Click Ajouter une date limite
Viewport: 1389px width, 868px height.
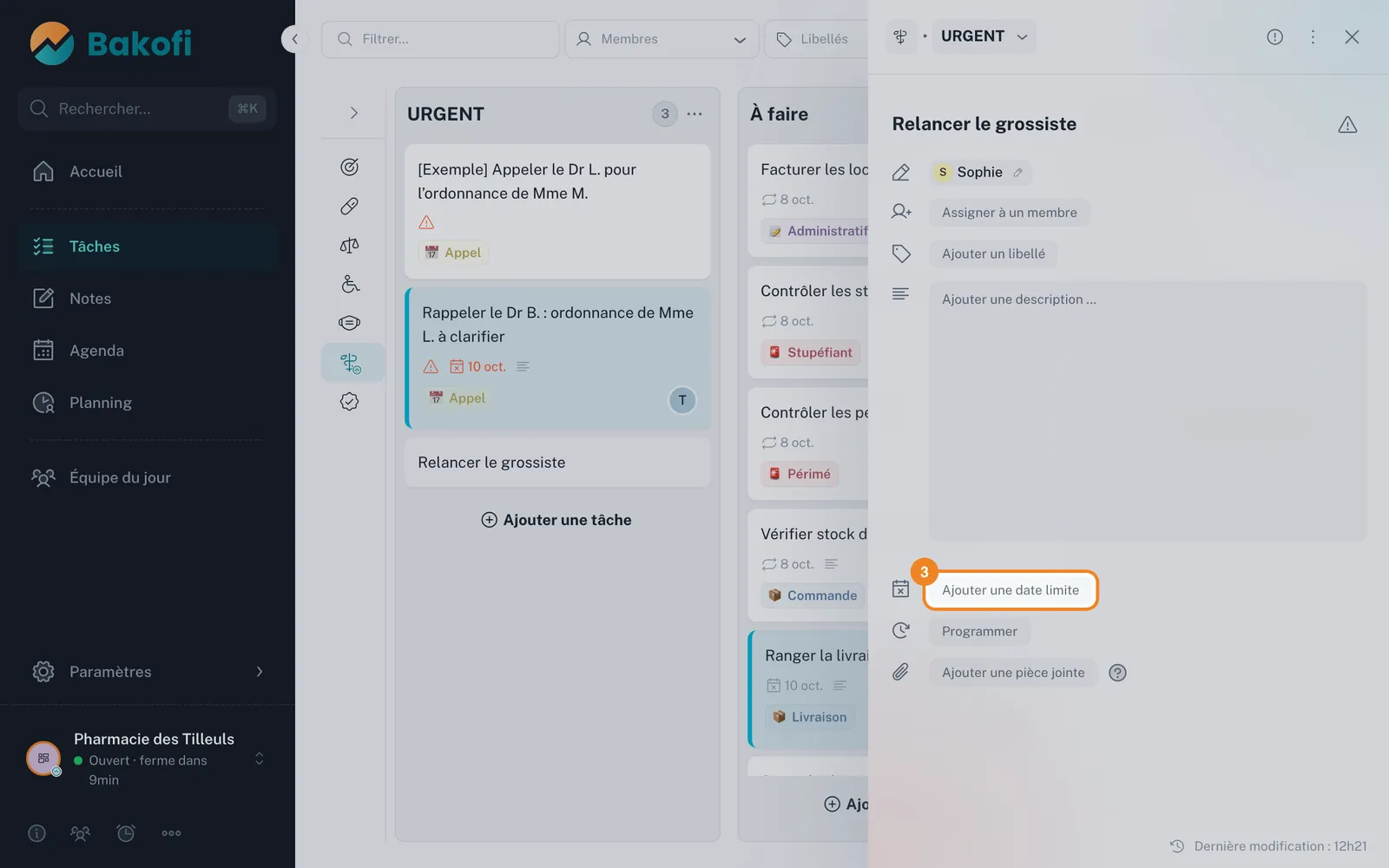coord(1010,590)
